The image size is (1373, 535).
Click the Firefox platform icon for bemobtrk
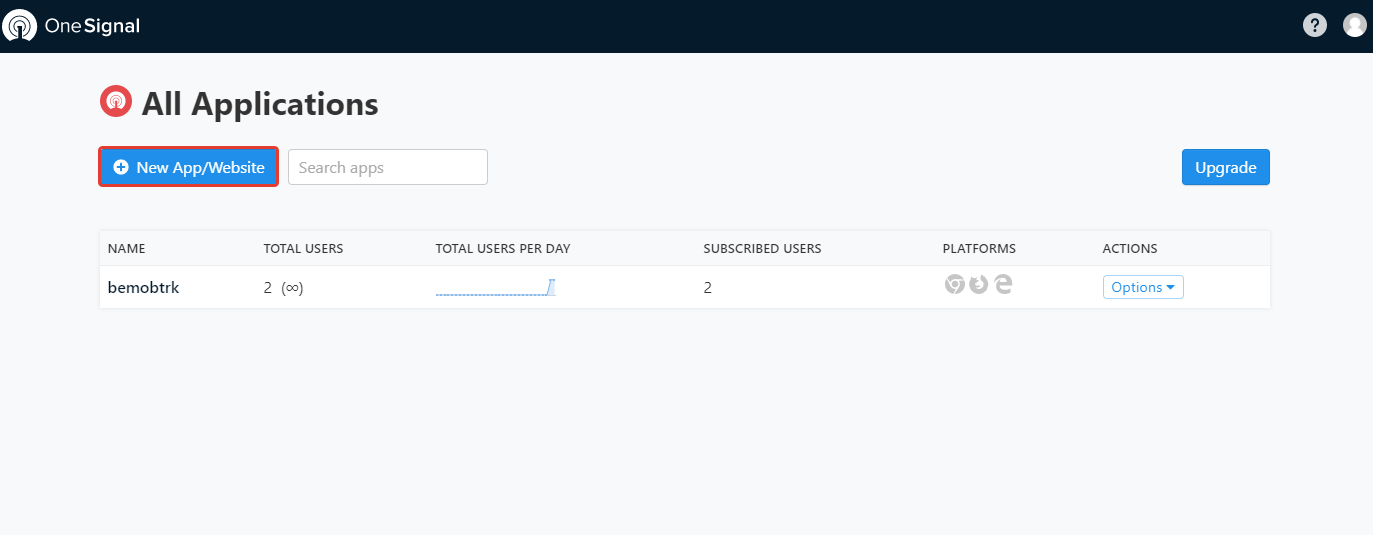click(979, 285)
